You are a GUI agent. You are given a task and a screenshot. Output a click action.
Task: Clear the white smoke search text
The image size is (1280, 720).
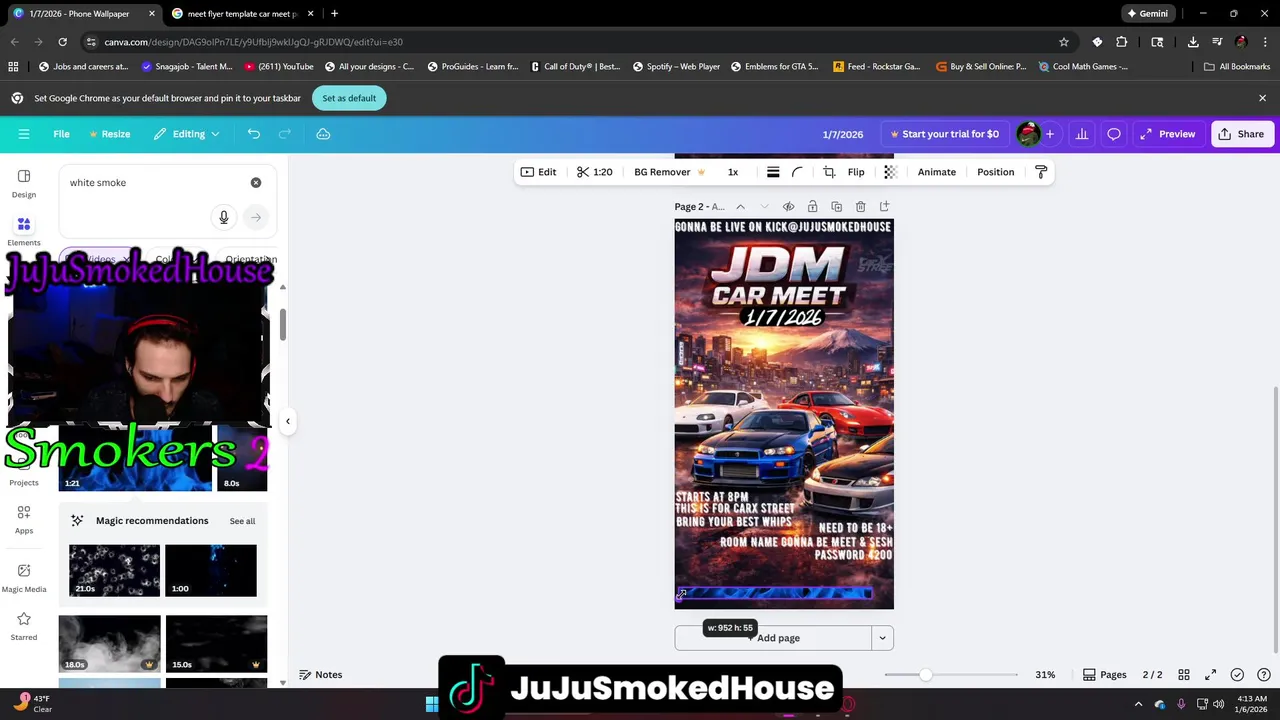pos(256,183)
